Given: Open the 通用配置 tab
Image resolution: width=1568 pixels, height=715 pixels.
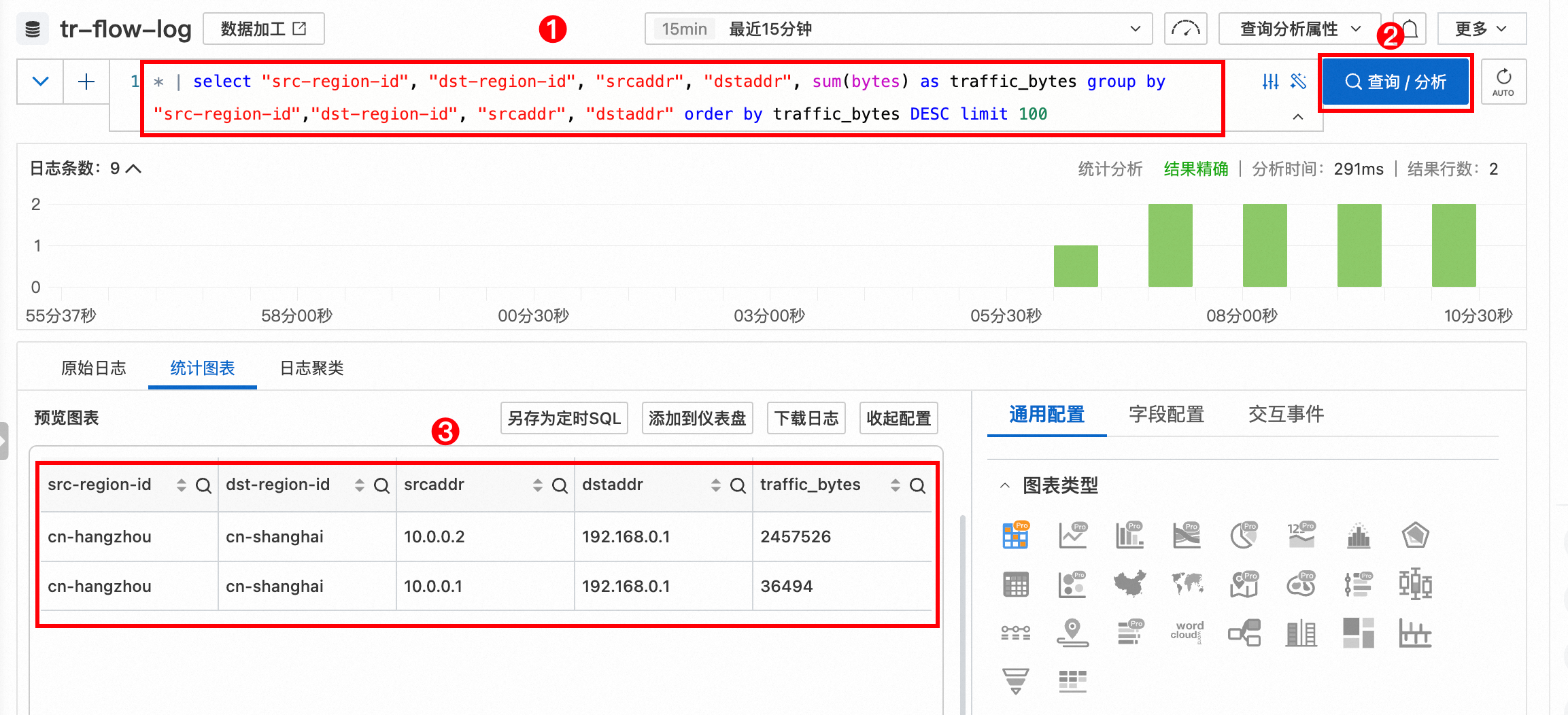Looking at the screenshot, I should [1047, 415].
